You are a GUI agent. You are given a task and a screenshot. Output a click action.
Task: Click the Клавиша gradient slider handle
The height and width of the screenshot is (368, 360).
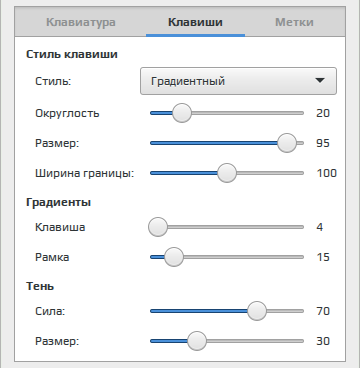tap(158, 227)
